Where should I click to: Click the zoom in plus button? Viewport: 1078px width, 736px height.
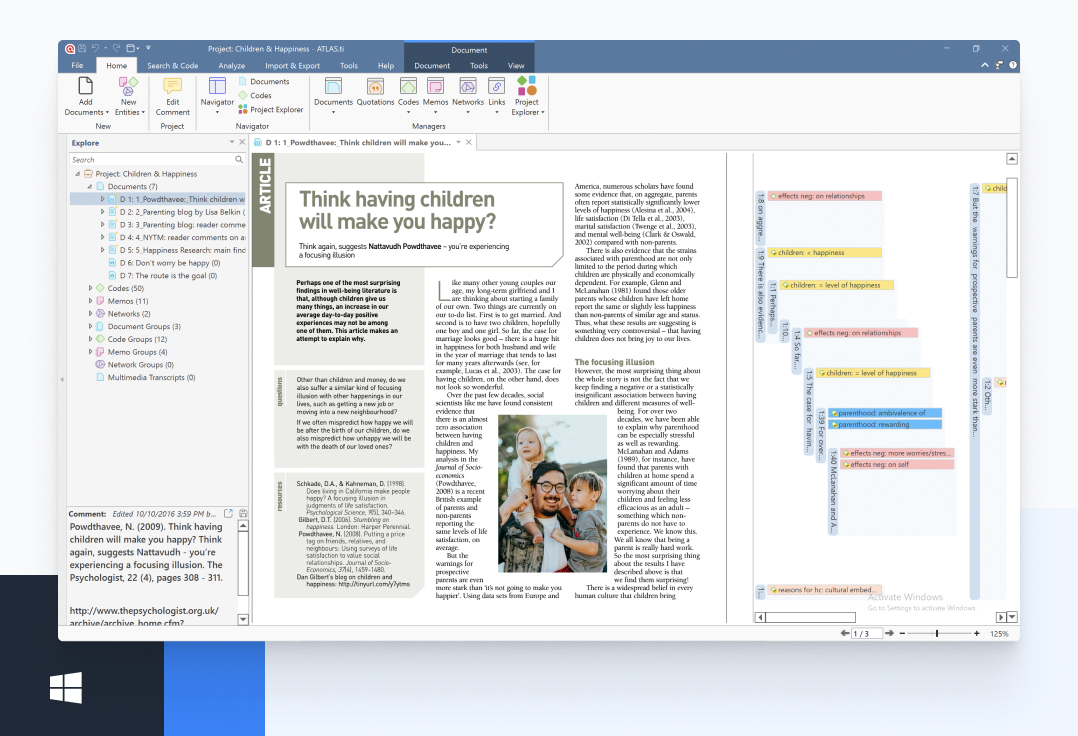[x=975, y=634]
